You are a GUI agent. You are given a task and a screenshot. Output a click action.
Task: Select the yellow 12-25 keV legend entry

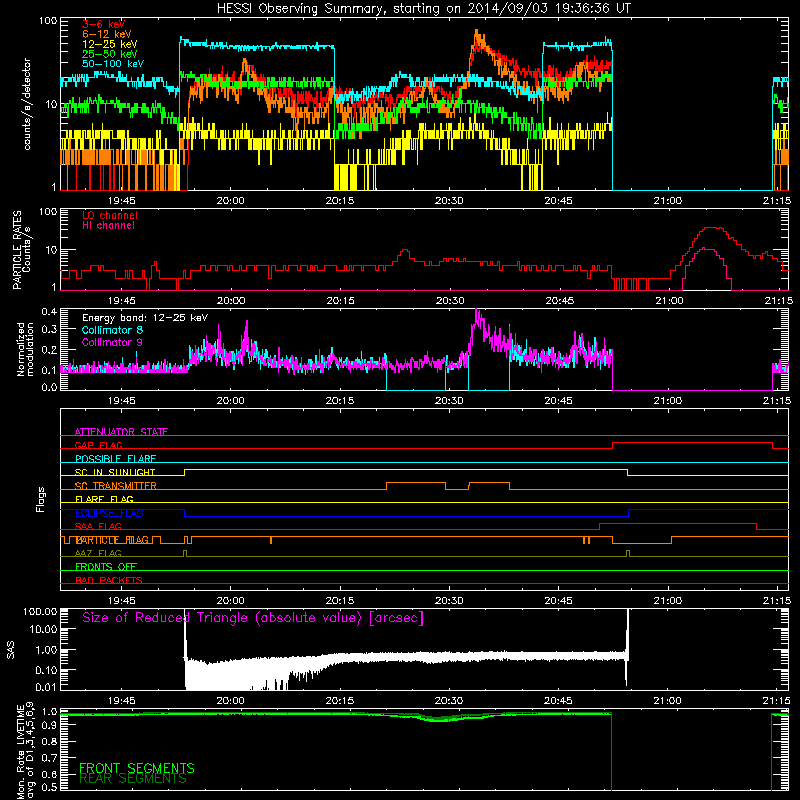(x=110, y=44)
